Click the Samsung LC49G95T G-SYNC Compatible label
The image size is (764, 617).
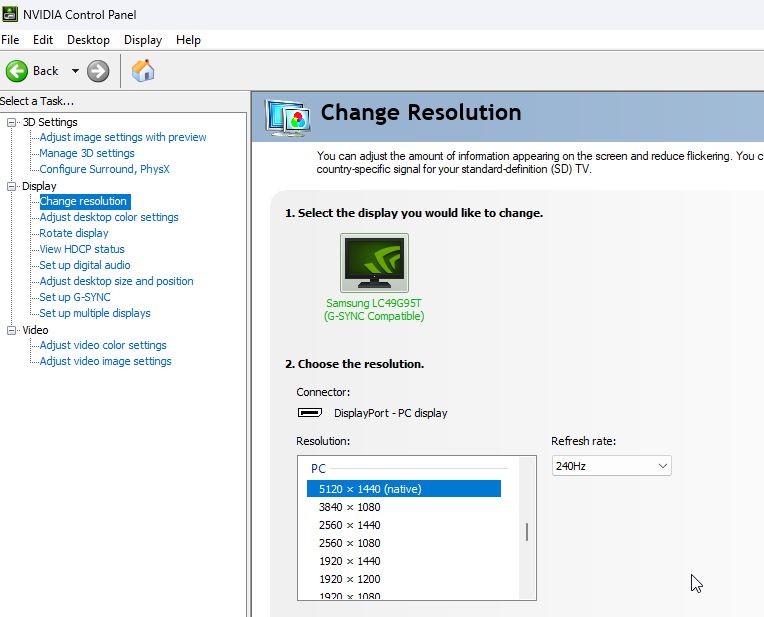[374, 310]
